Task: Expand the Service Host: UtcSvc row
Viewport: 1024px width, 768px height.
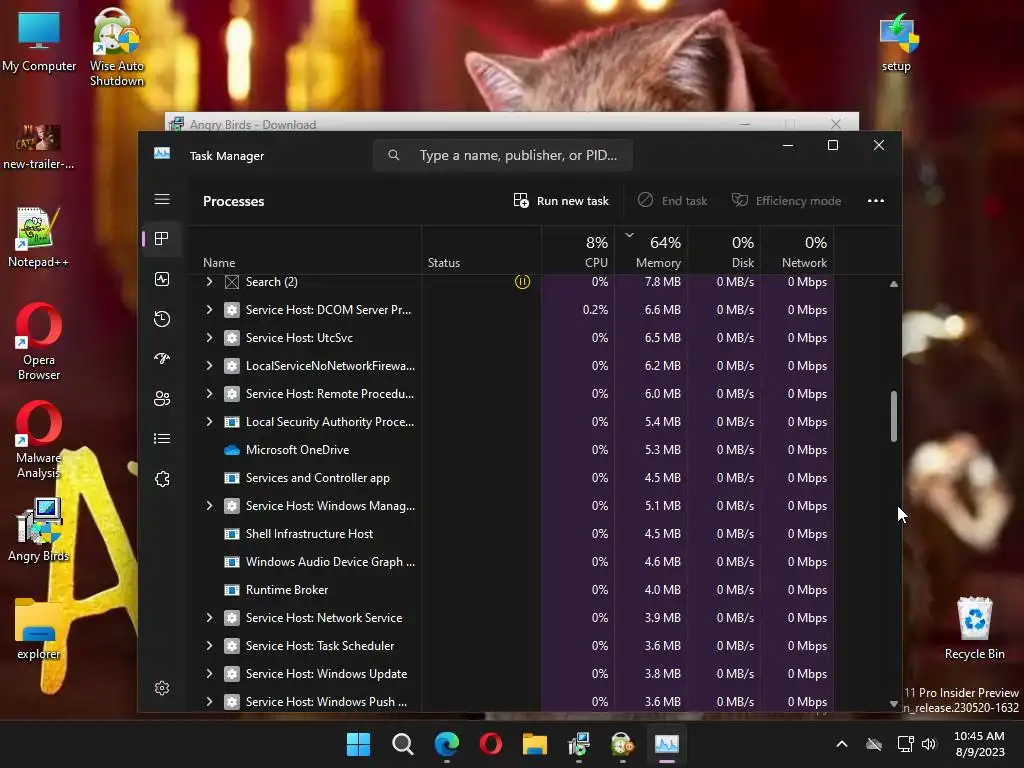Action: pos(209,338)
